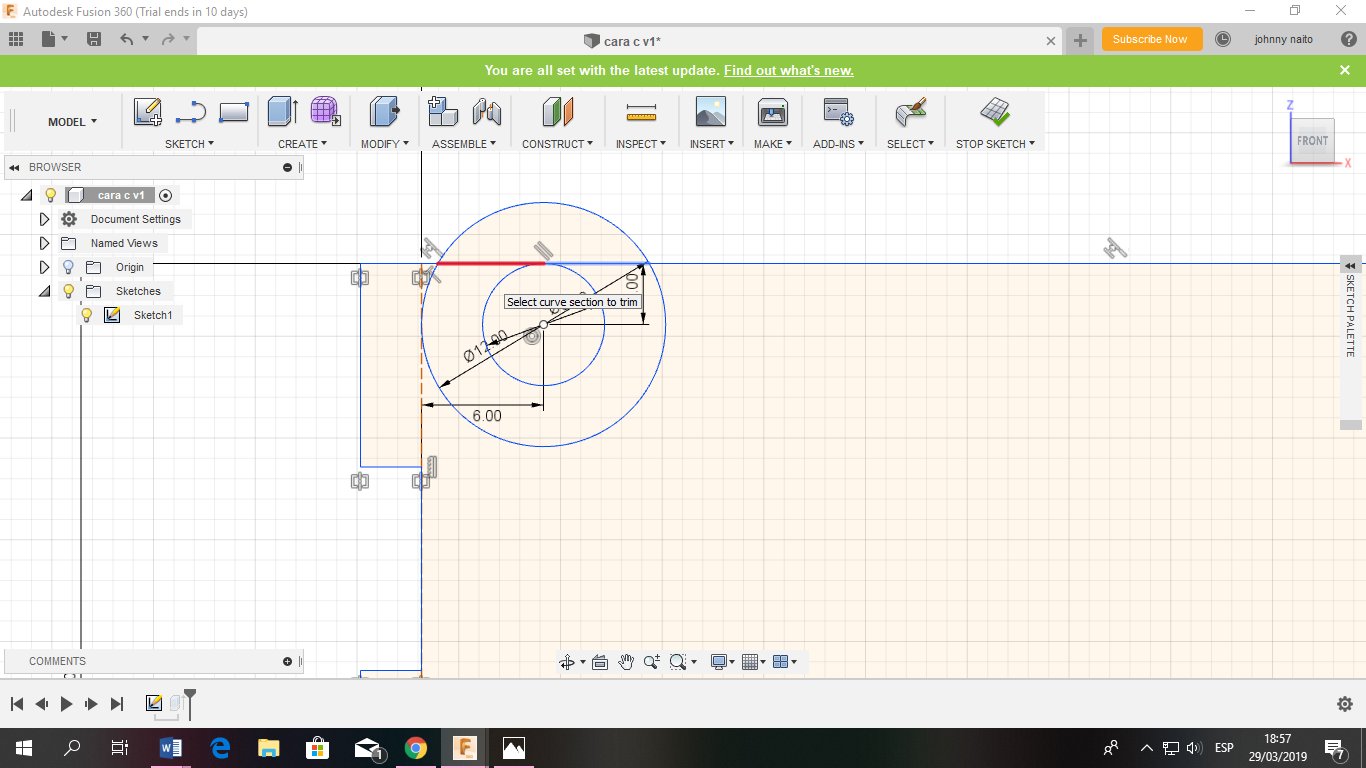Click the Insert Decal image icon
The height and width of the screenshot is (768, 1366).
click(x=711, y=111)
